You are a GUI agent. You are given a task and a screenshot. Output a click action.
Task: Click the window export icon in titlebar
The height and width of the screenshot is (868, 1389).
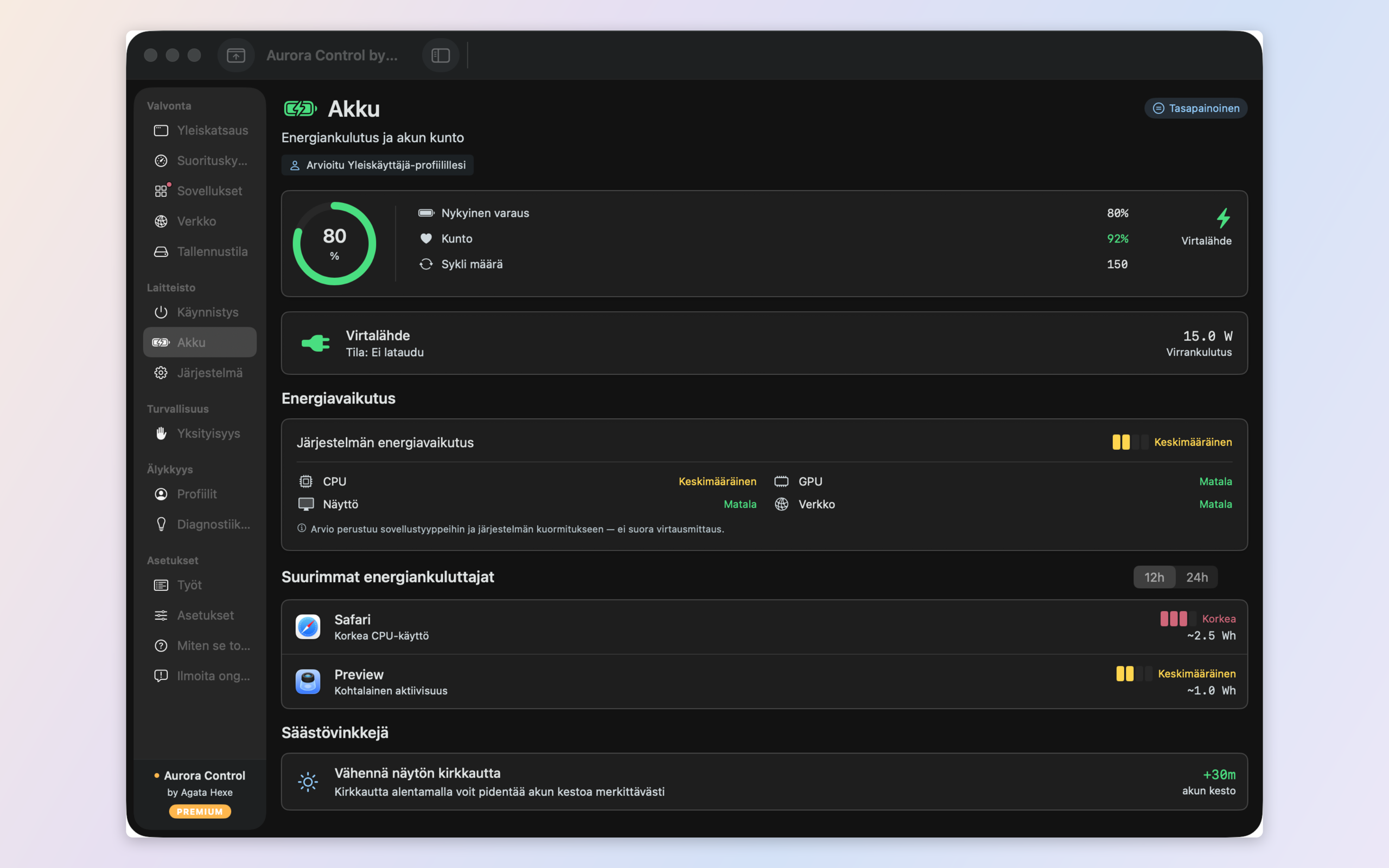pos(236,55)
